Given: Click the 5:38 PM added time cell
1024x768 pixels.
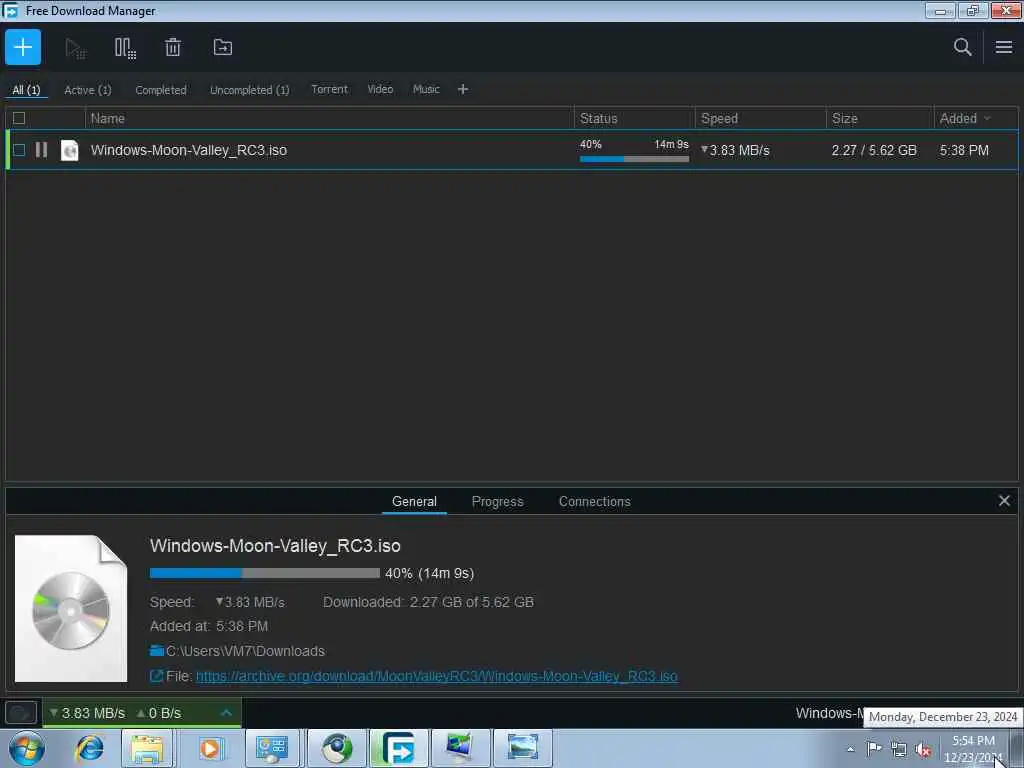Looking at the screenshot, I should click(x=964, y=150).
